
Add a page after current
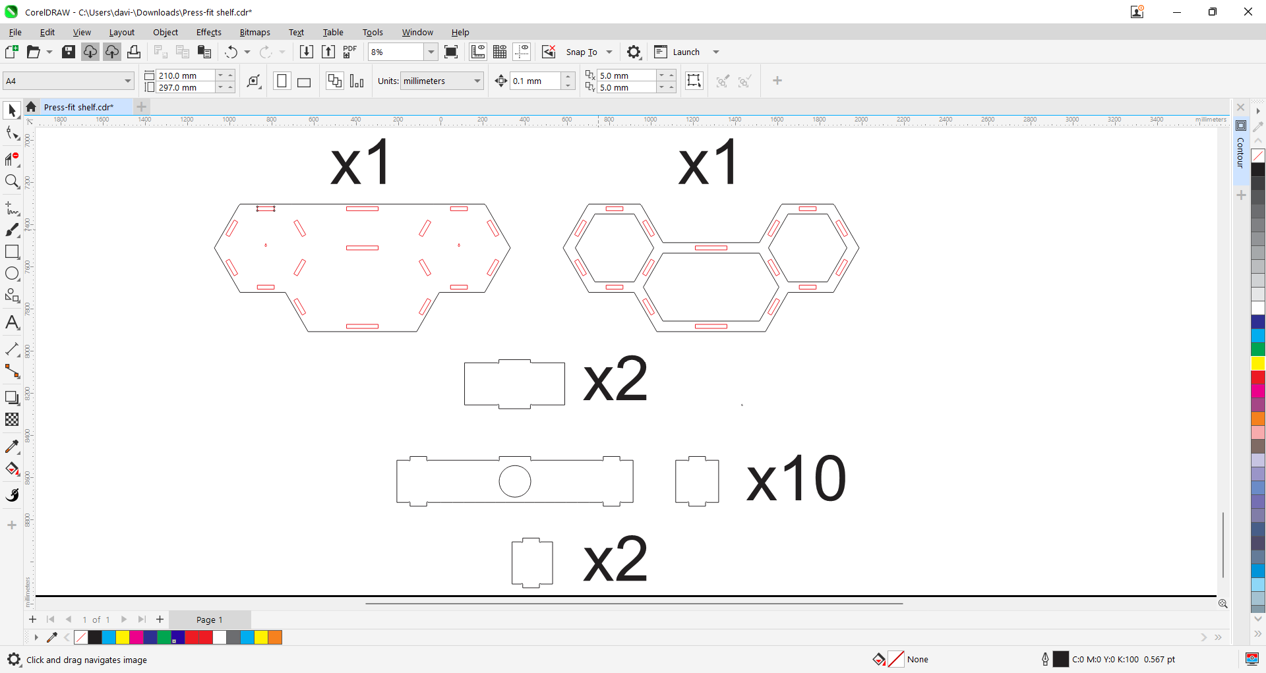point(160,620)
